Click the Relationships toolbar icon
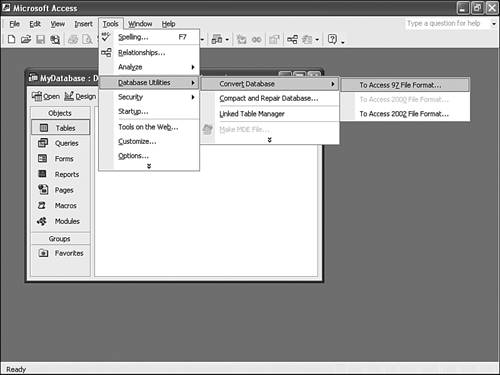 292,40
